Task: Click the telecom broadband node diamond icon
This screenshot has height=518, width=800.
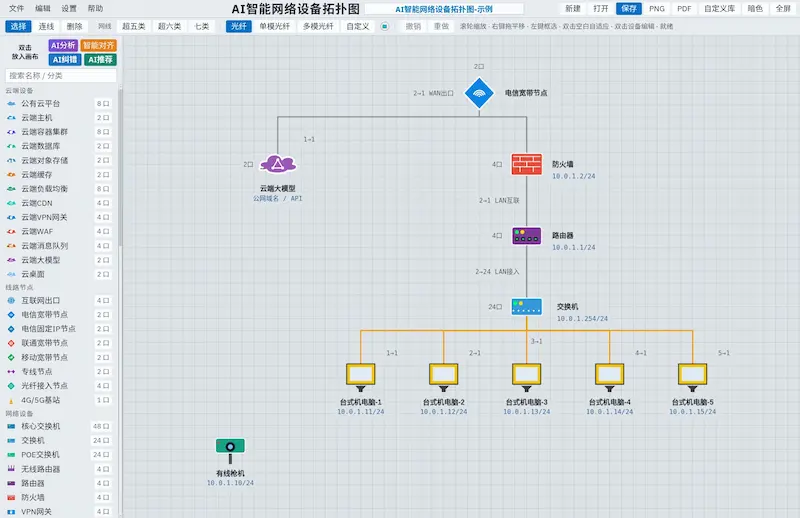Action: pos(479,93)
